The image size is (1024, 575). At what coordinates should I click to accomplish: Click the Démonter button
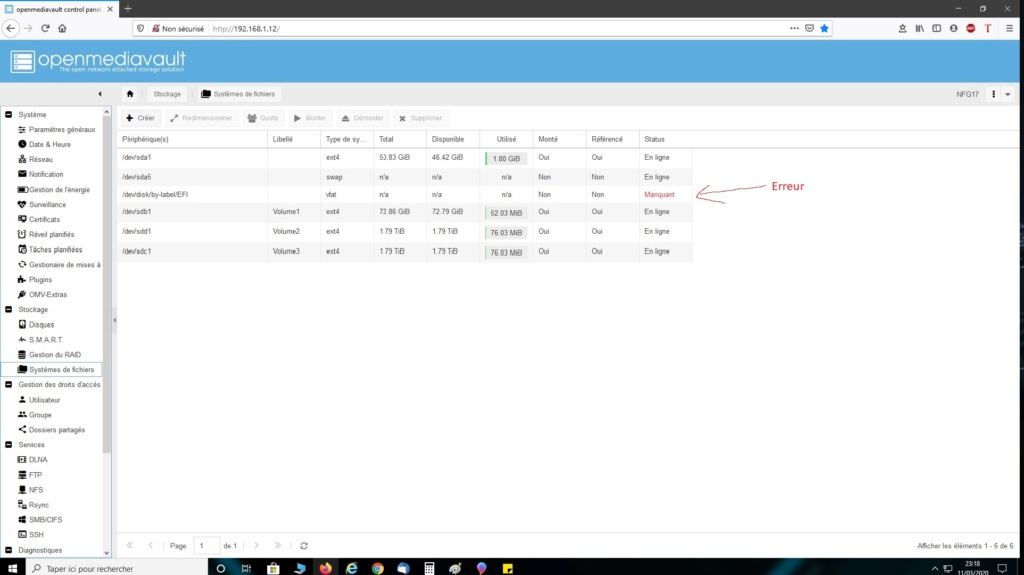pos(362,118)
